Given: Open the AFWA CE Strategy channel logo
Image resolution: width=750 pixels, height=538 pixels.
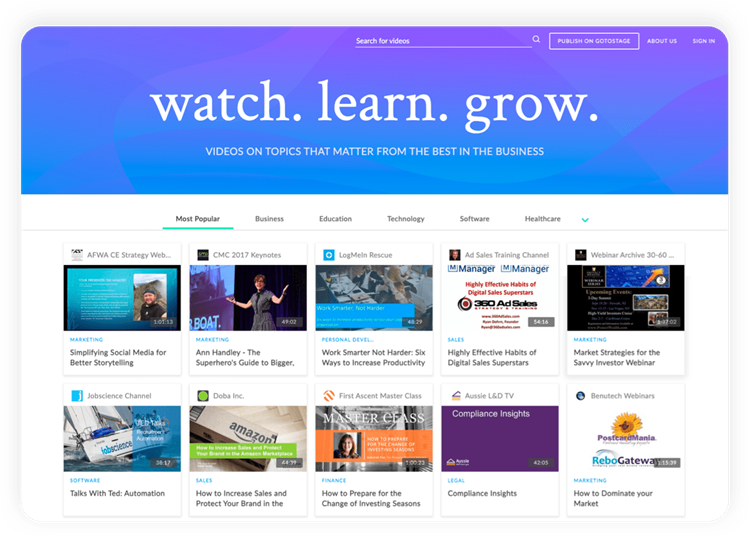Looking at the screenshot, I should click(x=77, y=255).
